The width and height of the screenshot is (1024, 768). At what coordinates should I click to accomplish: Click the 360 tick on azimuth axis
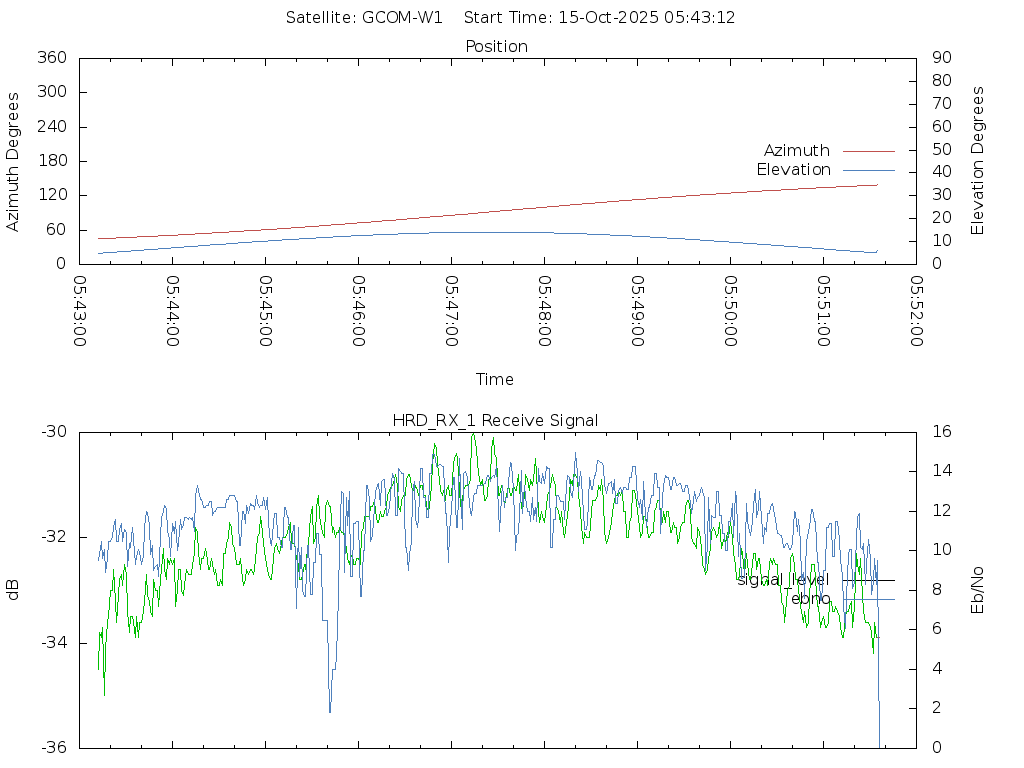(x=51, y=58)
